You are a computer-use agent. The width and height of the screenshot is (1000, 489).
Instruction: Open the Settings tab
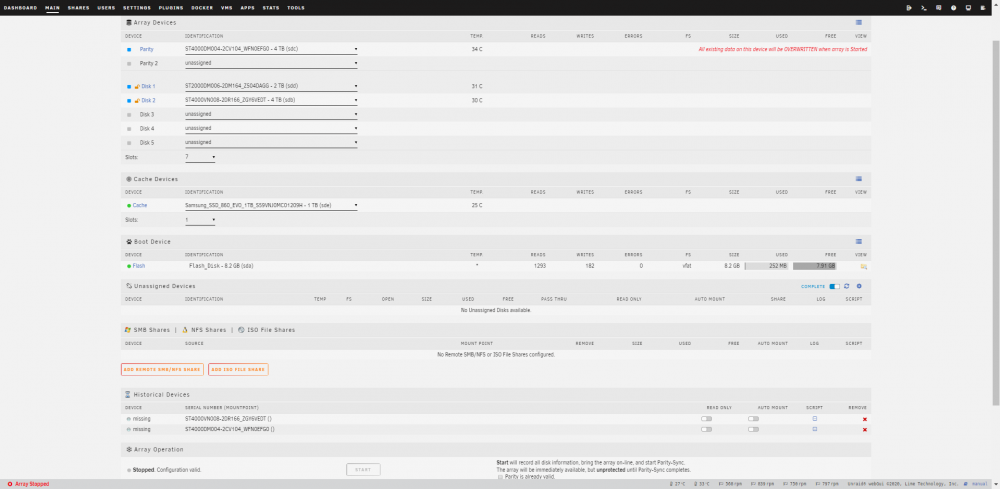pyautogui.click(x=137, y=8)
